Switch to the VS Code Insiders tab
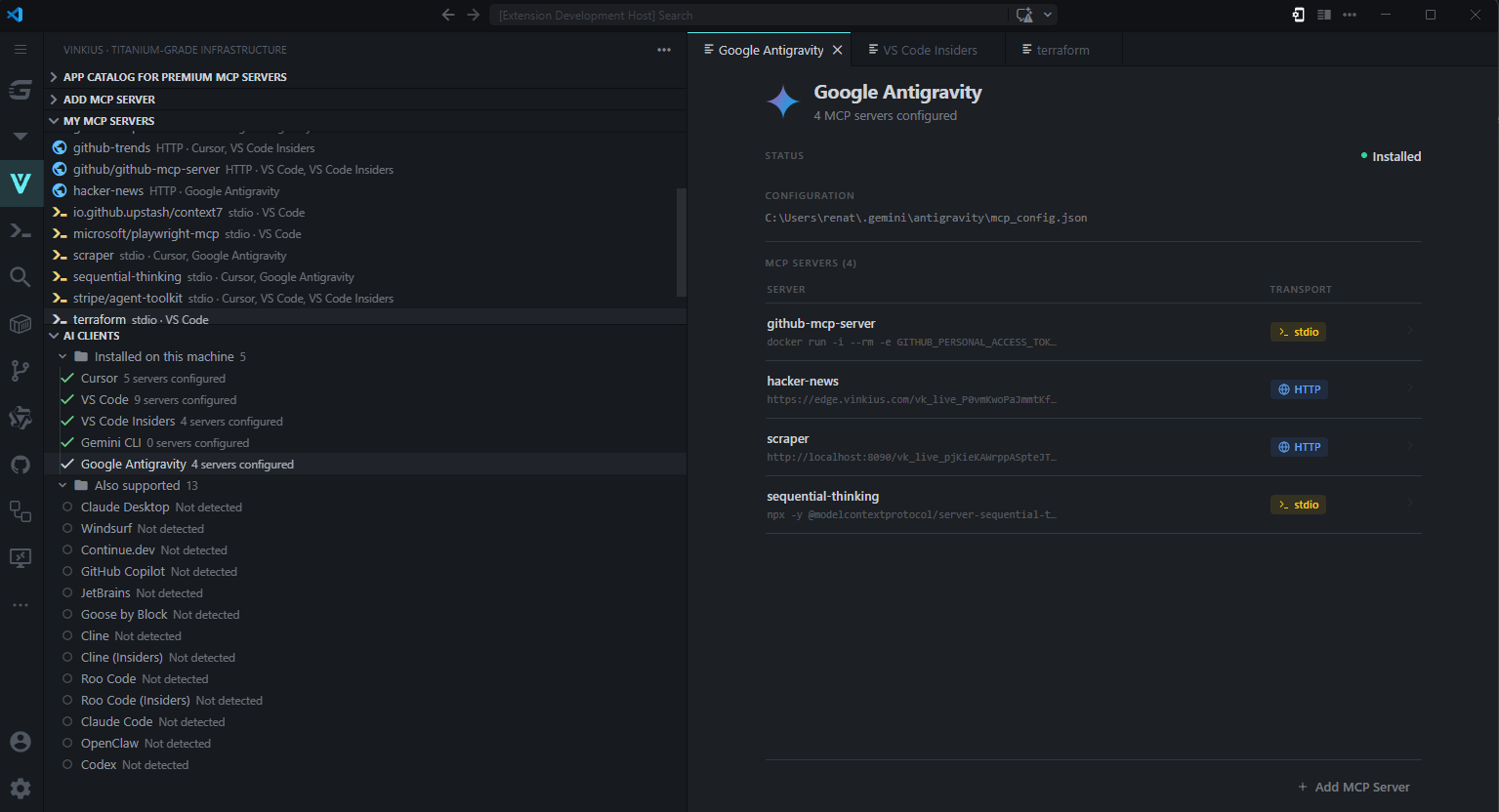This screenshot has width=1499, height=812. click(929, 50)
